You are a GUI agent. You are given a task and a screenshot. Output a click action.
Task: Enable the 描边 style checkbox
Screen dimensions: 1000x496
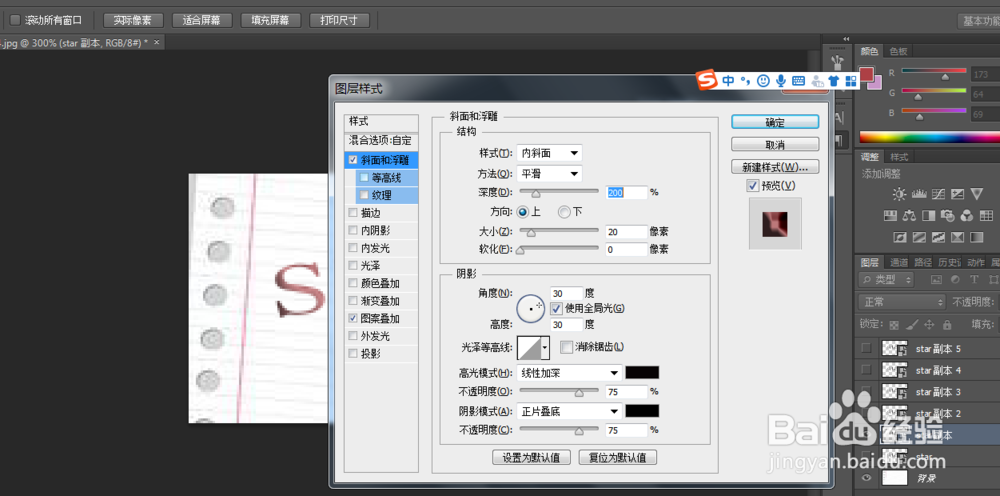point(353,212)
